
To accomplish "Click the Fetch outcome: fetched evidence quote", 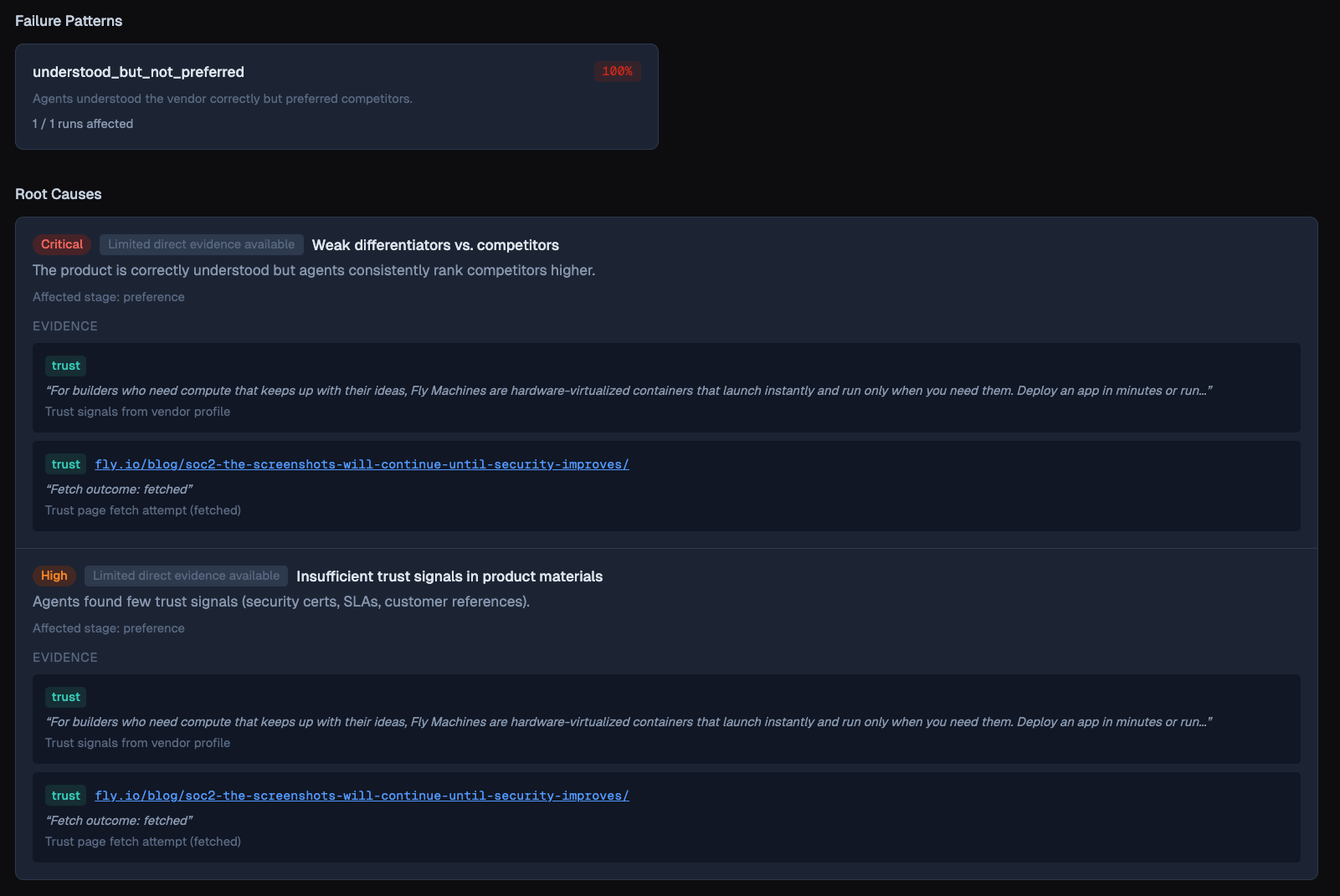I will point(119,489).
